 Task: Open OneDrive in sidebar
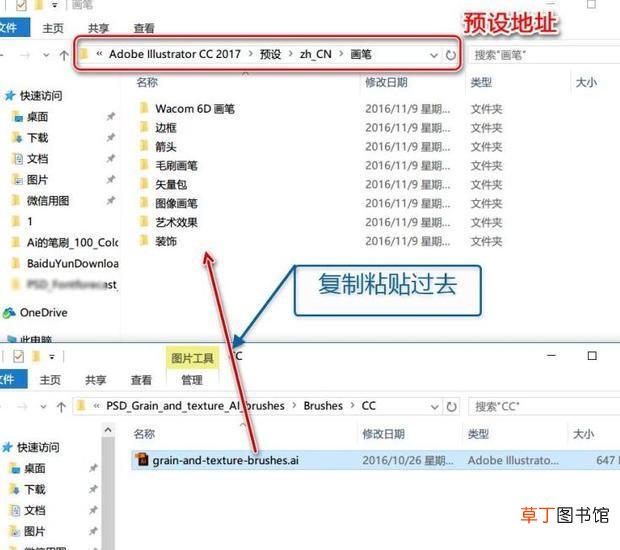pyautogui.click(x=43, y=313)
